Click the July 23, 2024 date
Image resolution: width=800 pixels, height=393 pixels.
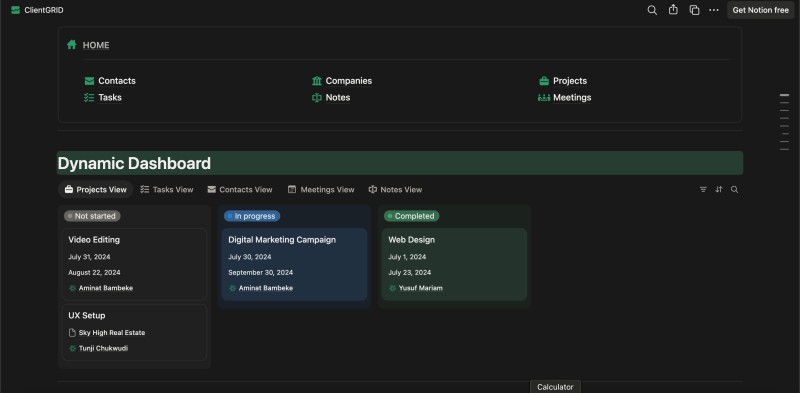(x=410, y=273)
